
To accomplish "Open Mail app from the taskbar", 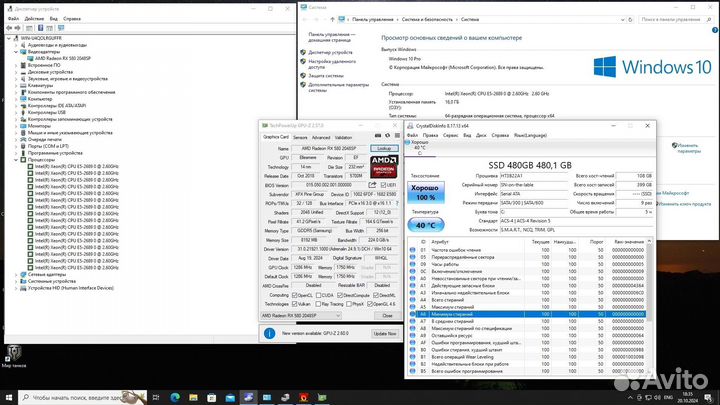I will pyautogui.click(x=230, y=397).
